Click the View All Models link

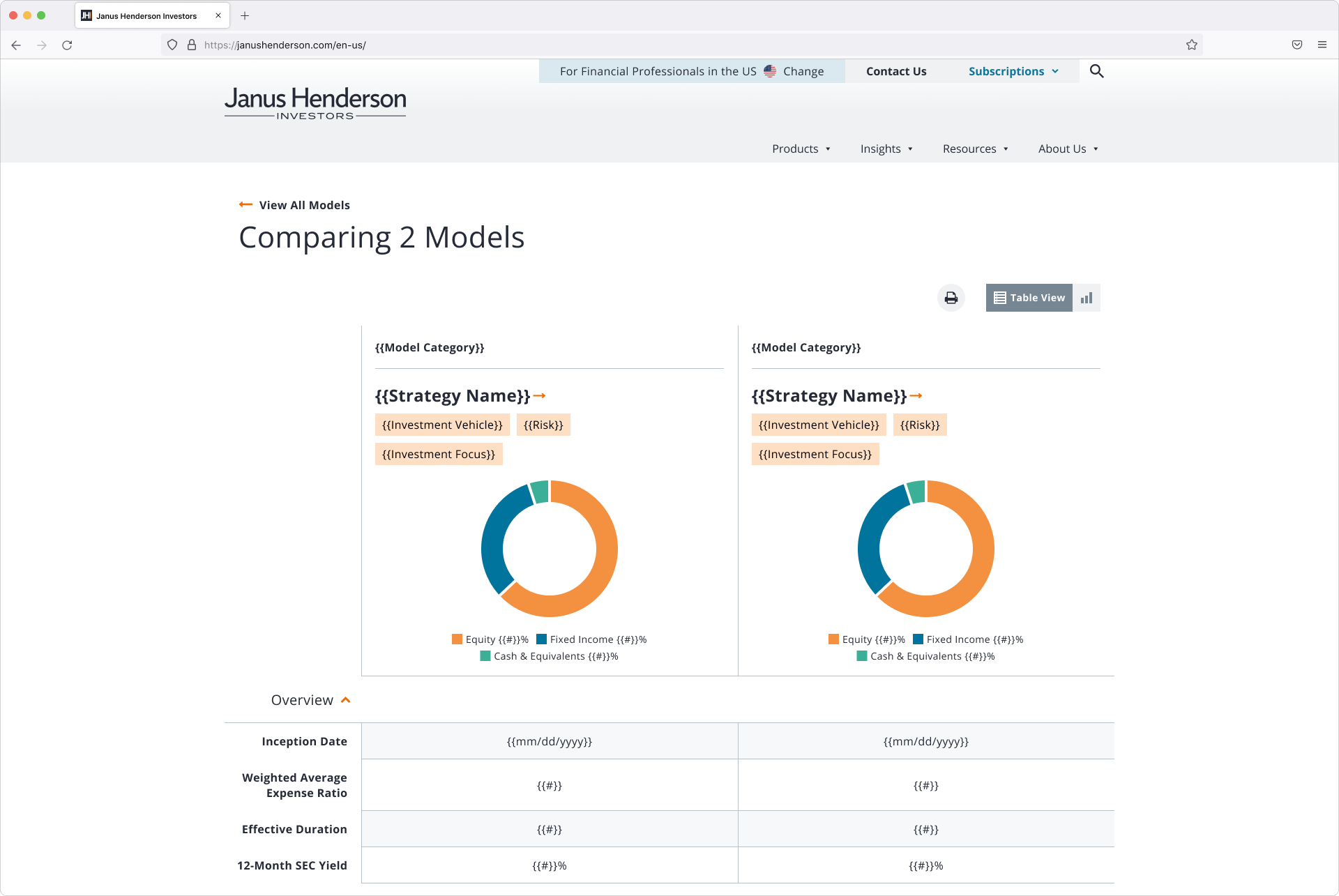[305, 205]
